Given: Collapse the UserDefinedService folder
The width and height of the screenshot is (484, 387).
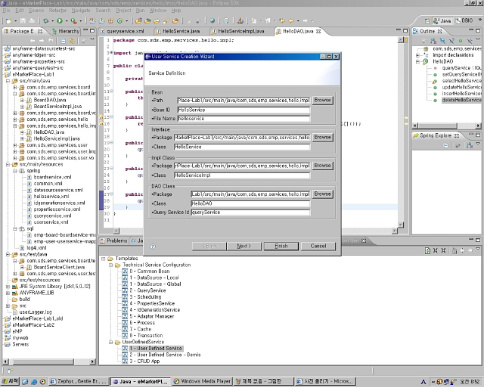Looking at the screenshot, I should click(x=111, y=342).
